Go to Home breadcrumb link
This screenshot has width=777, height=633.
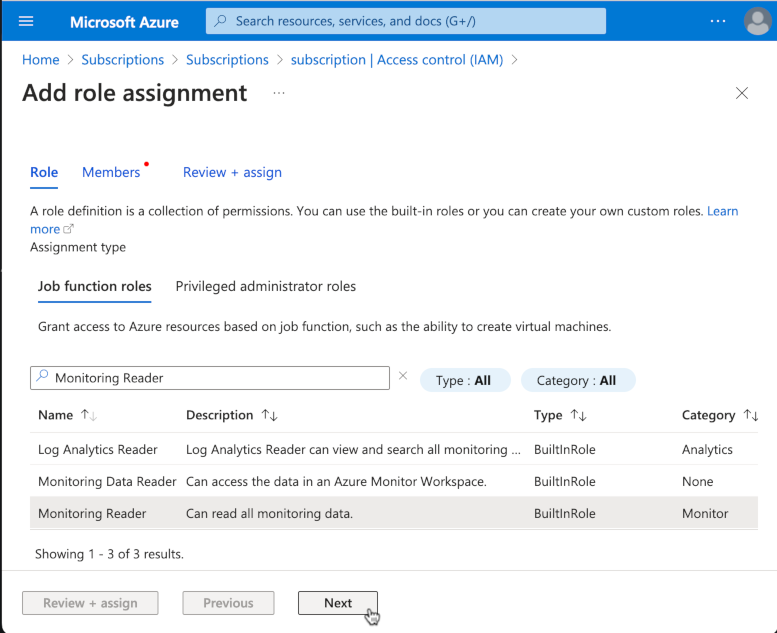40,60
